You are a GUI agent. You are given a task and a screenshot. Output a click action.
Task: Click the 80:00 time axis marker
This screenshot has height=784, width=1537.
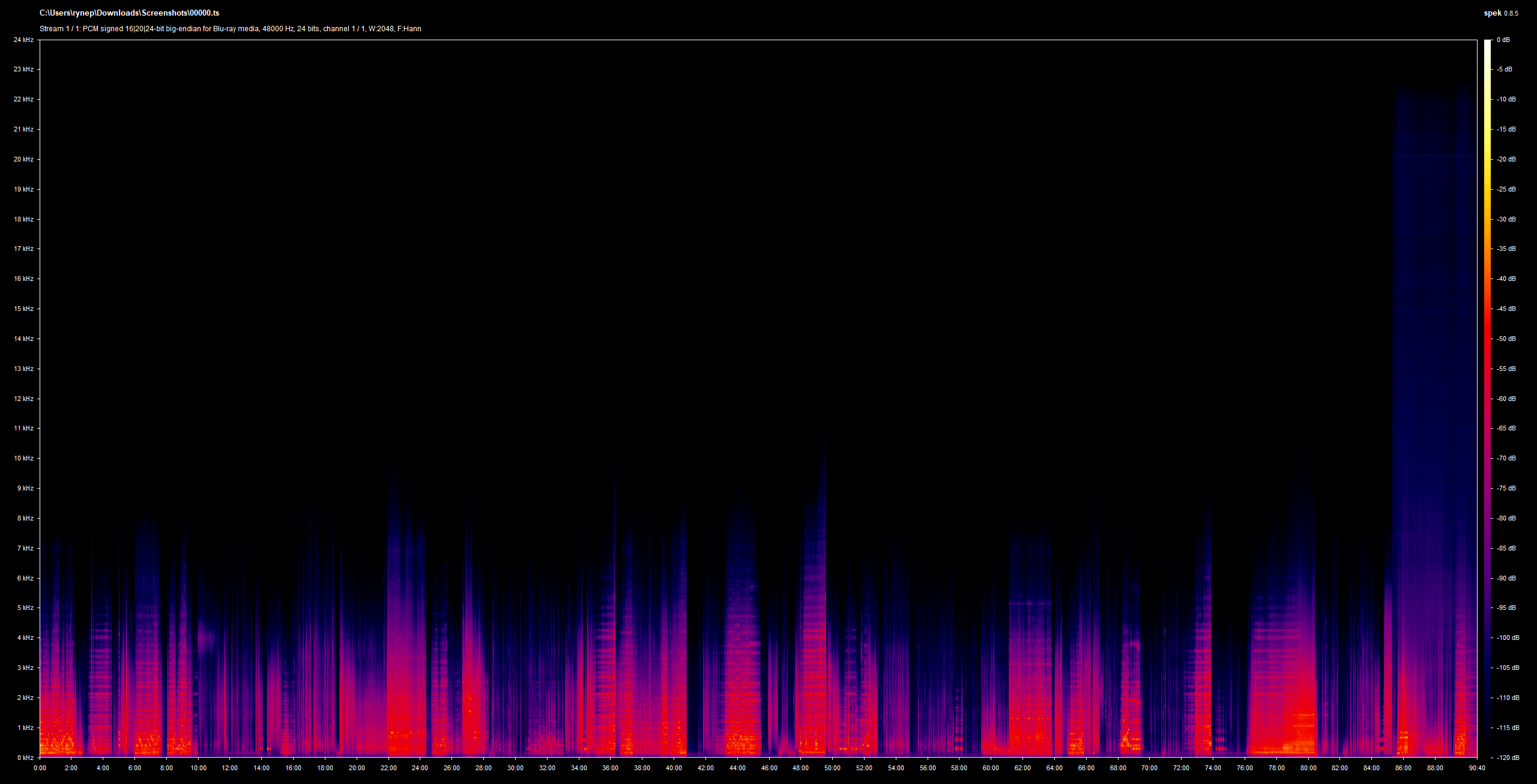[x=1308, y=768]
